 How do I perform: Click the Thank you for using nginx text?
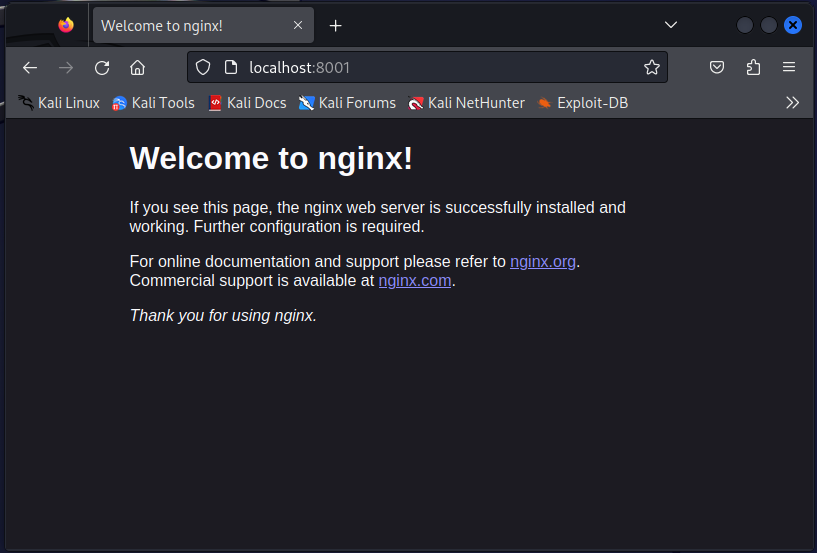click(x=223, y=315)
